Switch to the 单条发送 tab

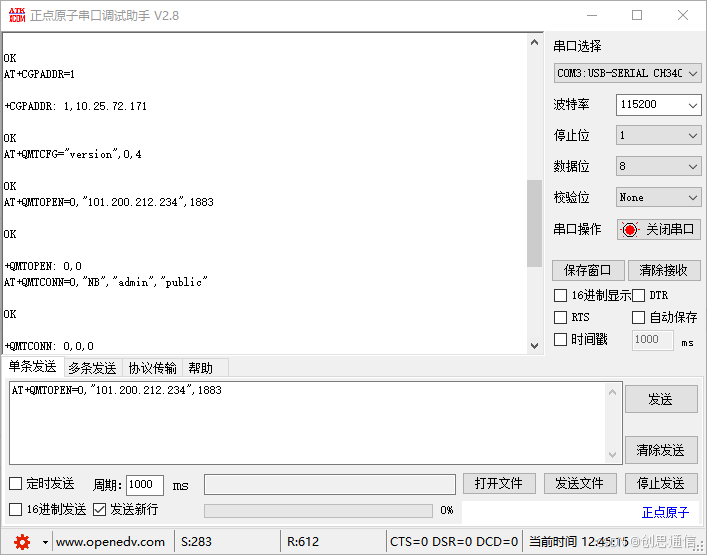(32, 367)
